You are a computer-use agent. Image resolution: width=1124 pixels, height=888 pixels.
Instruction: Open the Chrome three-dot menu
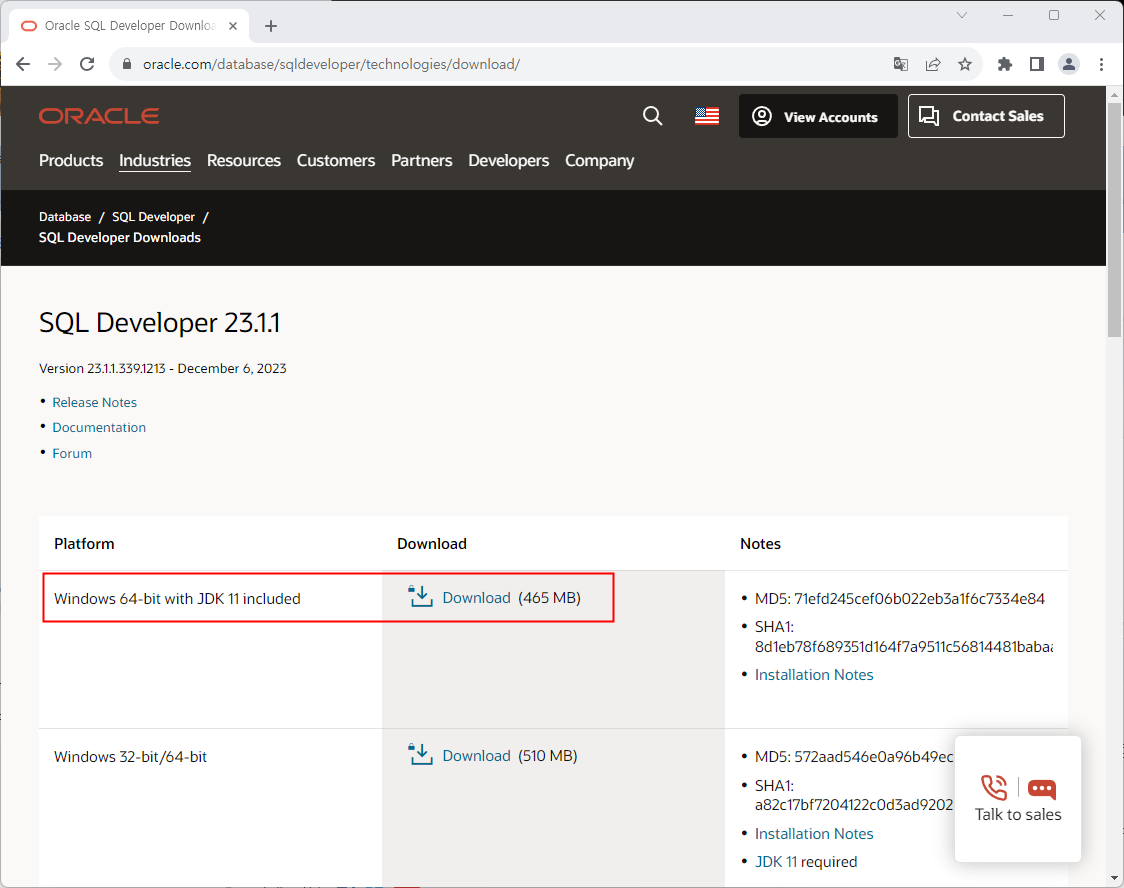pos(1101,64)
